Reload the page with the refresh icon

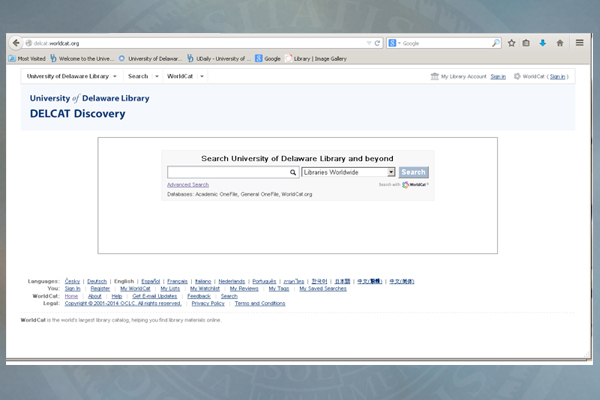pyautogui.click(x=377, y=43)
